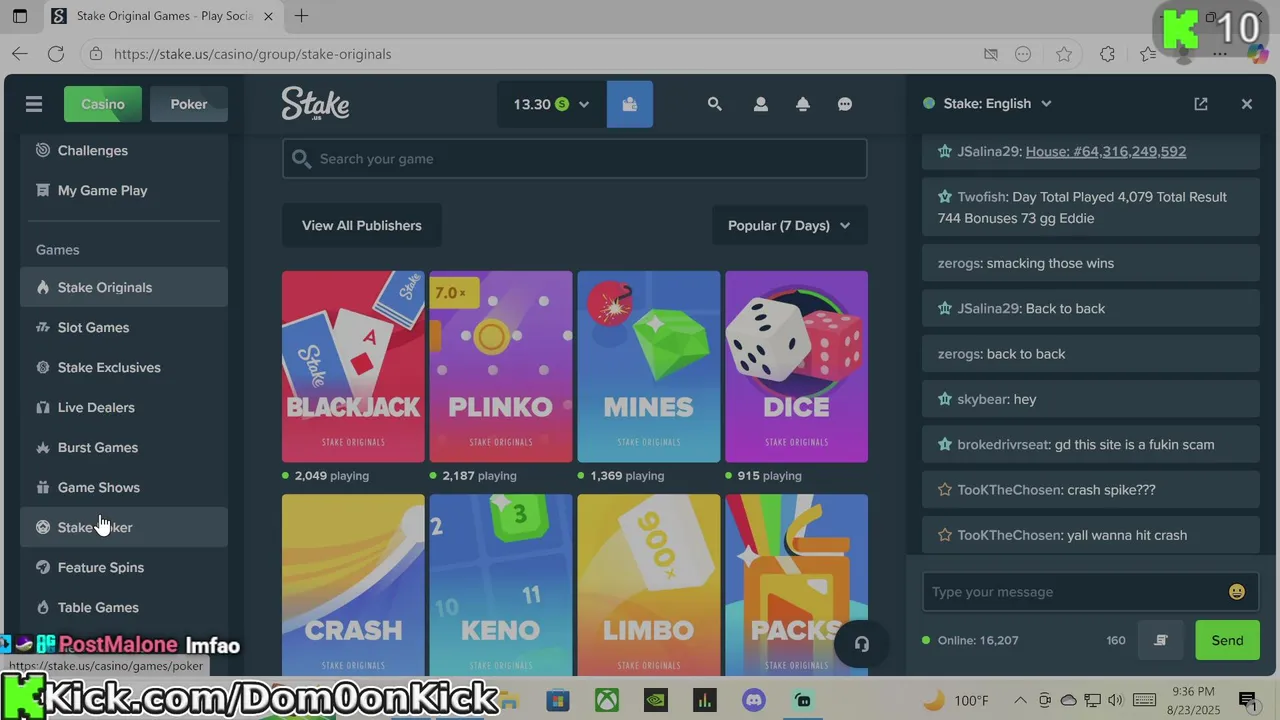
Task: Open browser extensions puzzle icon
Action: [x=1107, y=54]
